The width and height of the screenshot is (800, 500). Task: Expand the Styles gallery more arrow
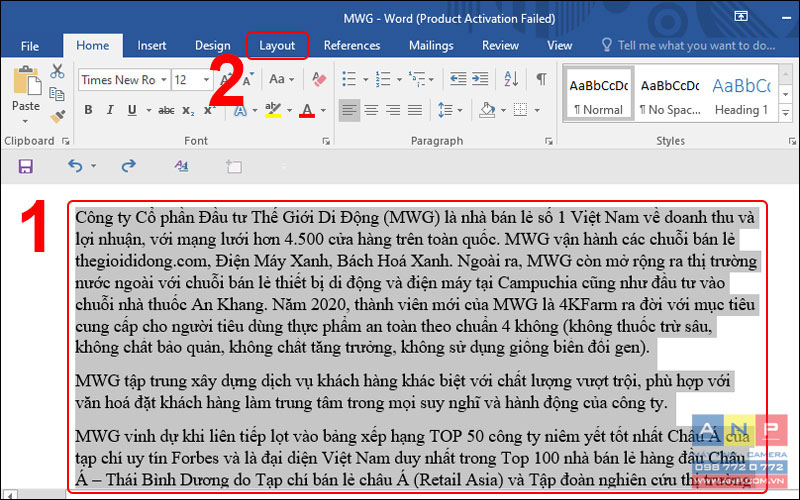point(786,113)
